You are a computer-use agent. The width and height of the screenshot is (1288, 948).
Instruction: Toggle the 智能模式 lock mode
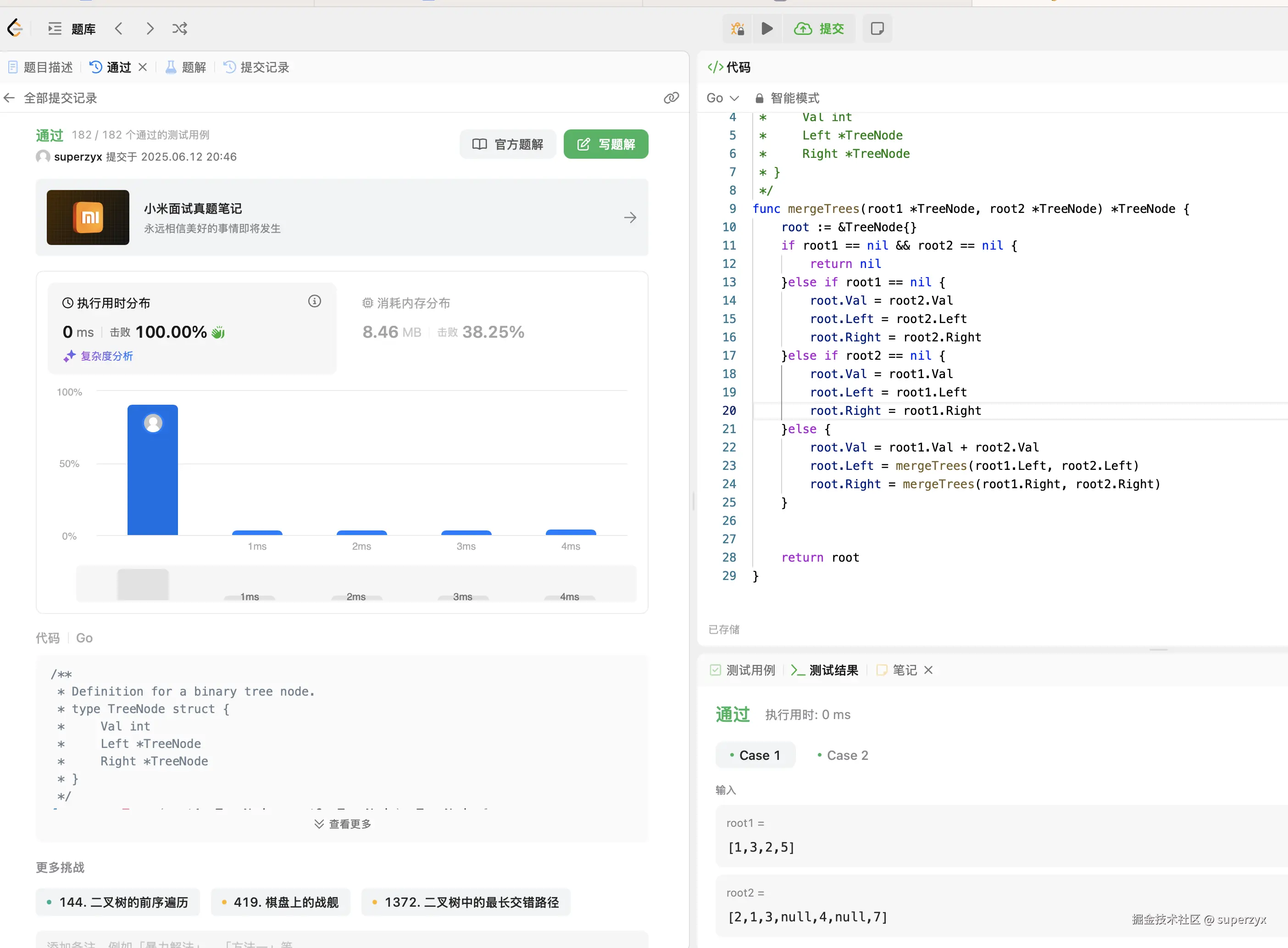tap(787, 98)
